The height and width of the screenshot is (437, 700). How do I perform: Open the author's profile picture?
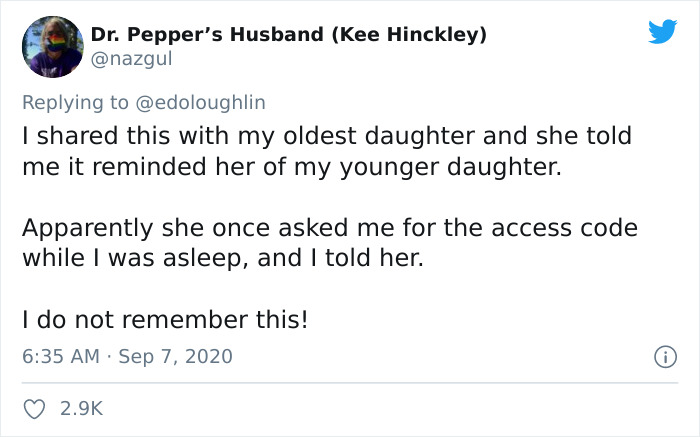[50, 46]
